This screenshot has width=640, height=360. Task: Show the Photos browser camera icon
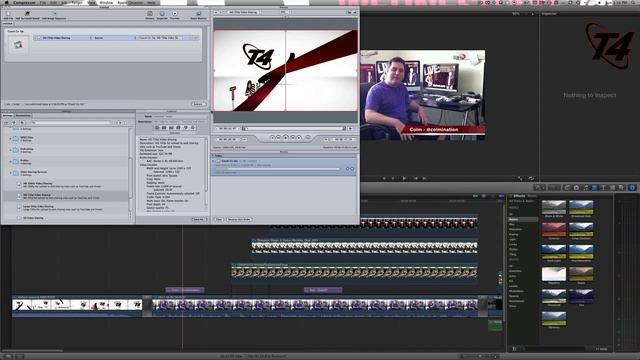576,188
